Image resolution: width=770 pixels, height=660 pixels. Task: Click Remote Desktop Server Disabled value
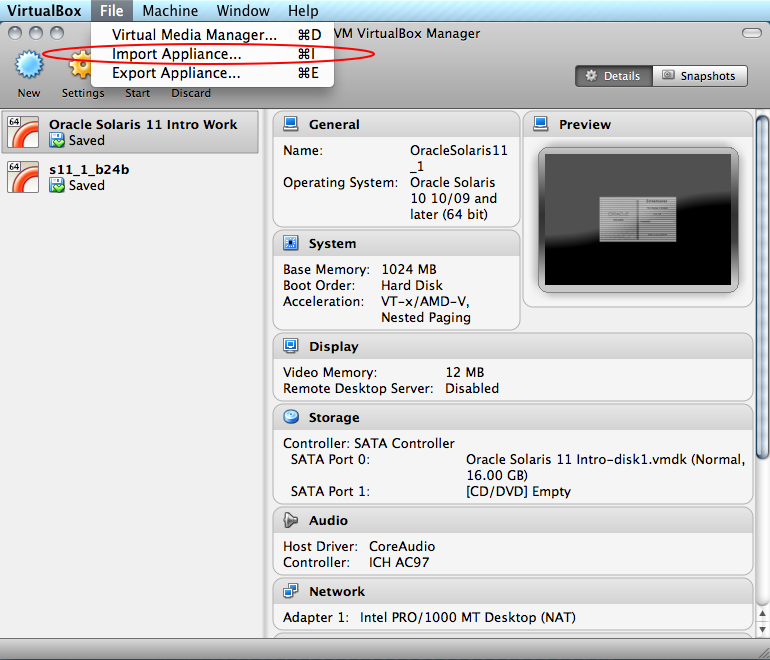coord(472,388)
